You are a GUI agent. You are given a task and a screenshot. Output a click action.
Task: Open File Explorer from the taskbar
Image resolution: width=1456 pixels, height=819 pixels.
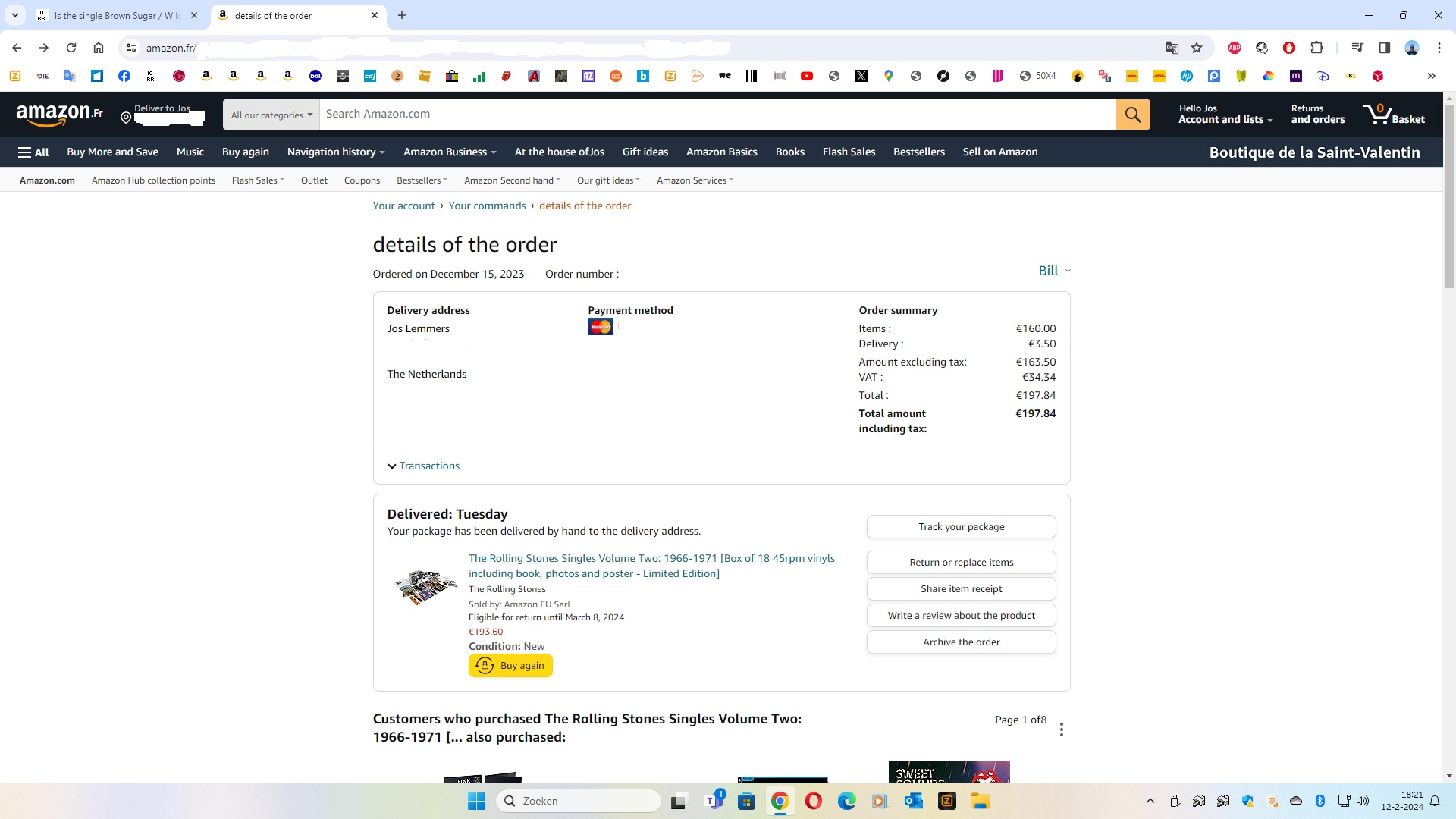(x=981, y=801)
